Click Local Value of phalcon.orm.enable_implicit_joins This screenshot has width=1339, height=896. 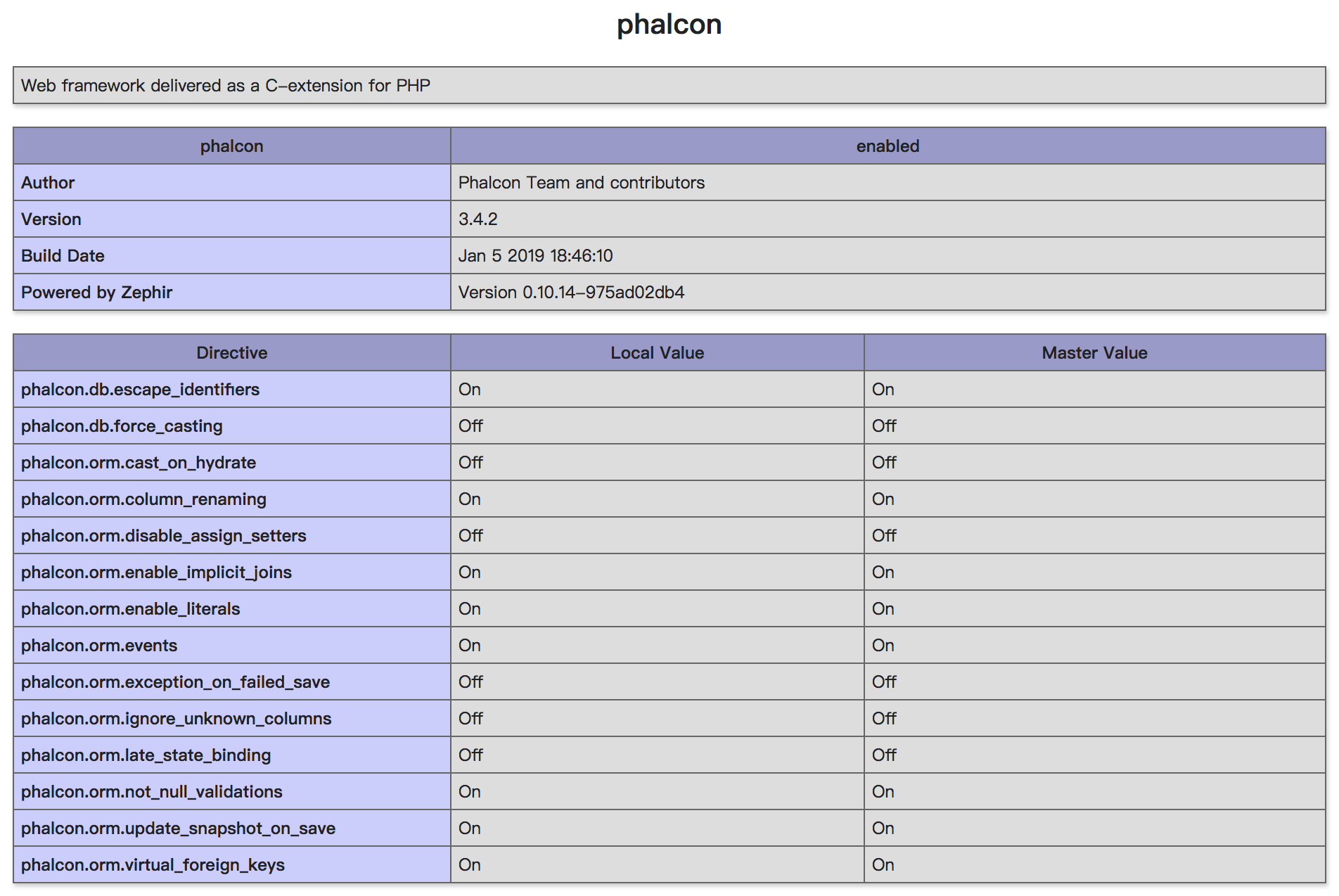470,572
